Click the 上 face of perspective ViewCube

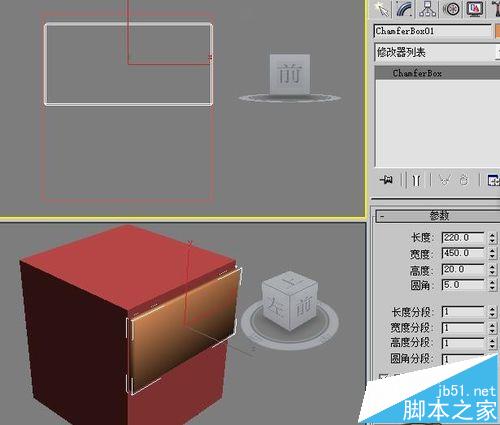tap(289, 282)
